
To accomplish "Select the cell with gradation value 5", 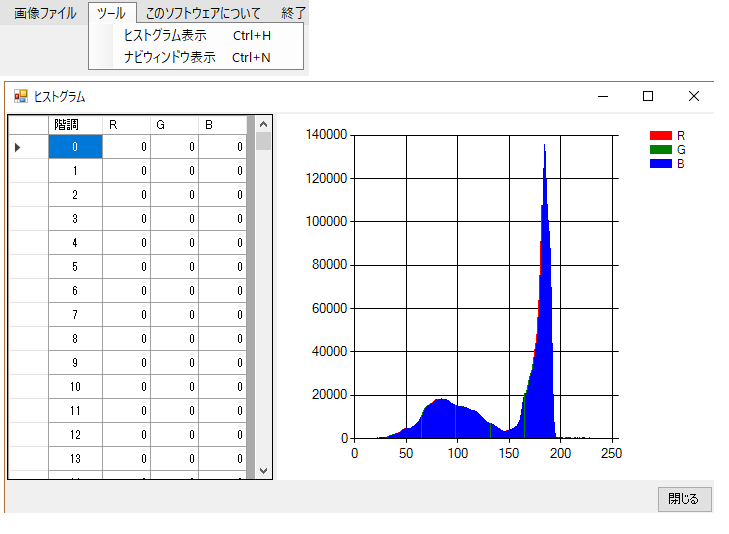I will pyautogui.click(x=75, y=267).
